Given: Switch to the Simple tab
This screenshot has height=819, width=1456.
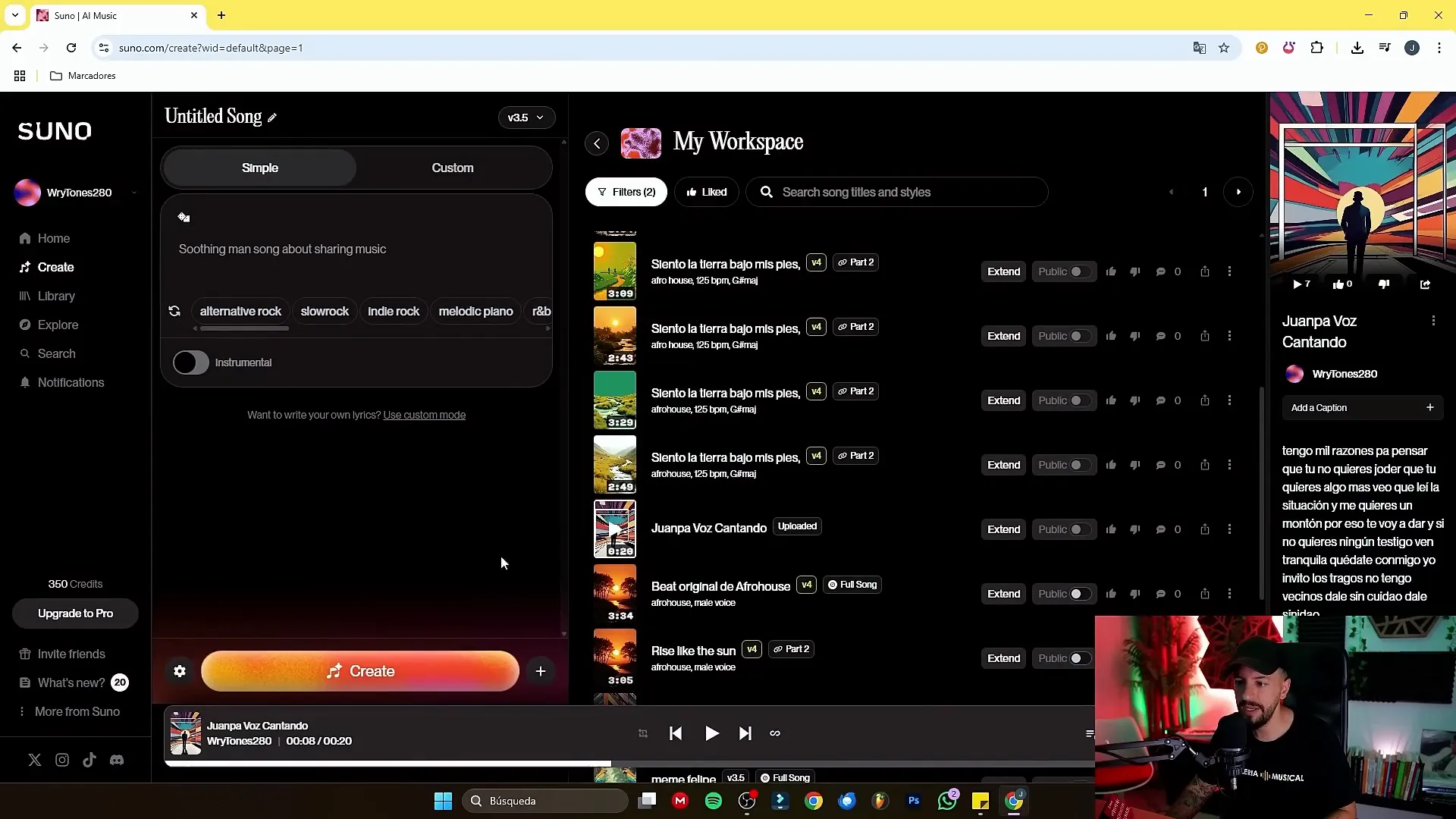Looking at the screenshot, I should 259,168.
